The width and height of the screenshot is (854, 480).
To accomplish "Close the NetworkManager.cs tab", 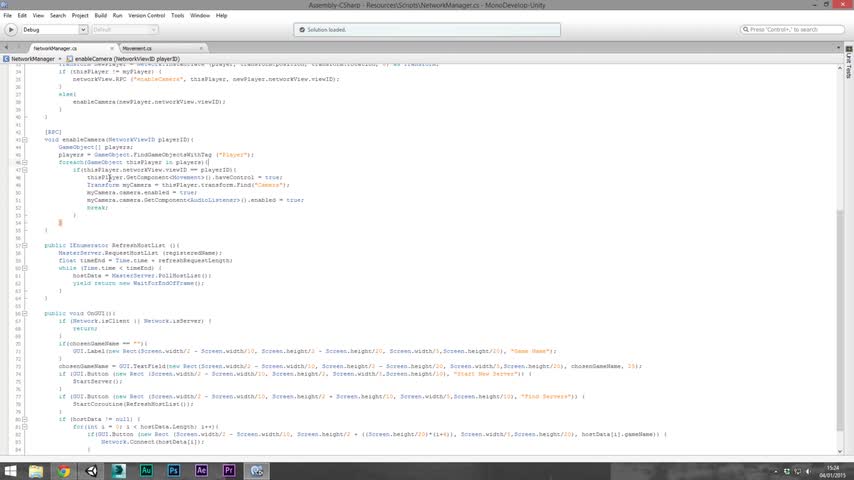I will tap(112, 48).
